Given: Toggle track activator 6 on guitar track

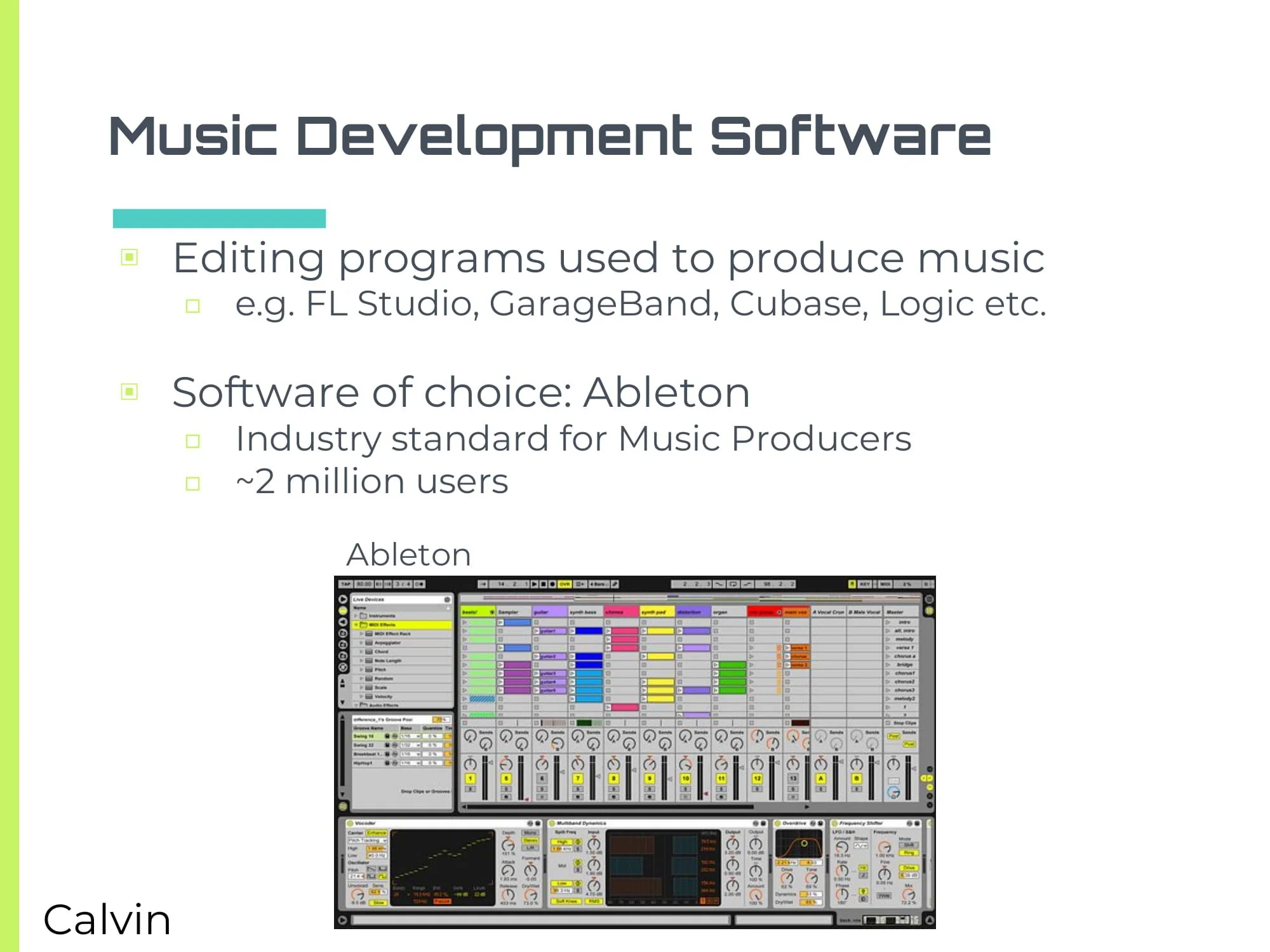Looking at the screenshot, I should click(542, 778).
